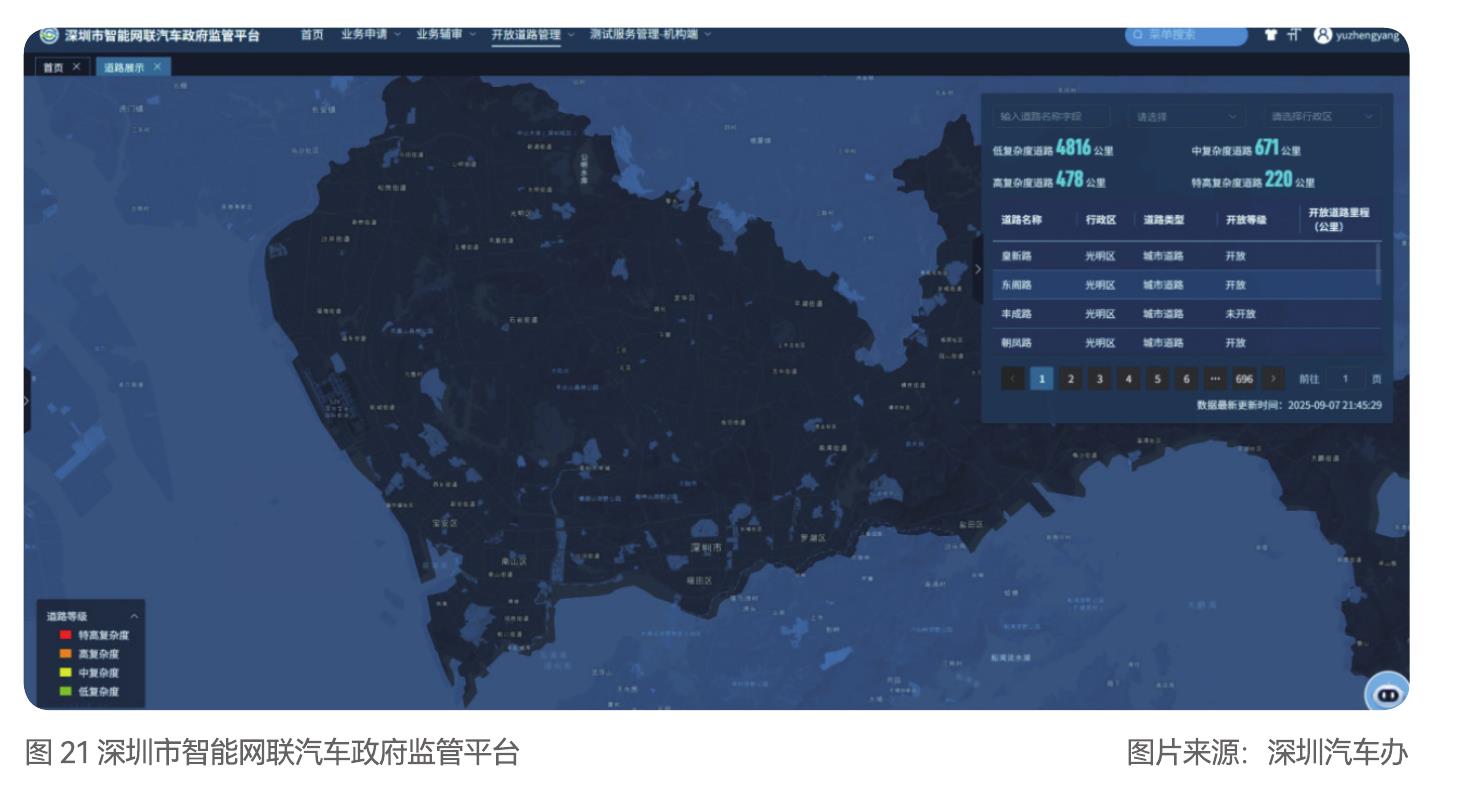Jump to last page 696

(x=1244, y=379)
